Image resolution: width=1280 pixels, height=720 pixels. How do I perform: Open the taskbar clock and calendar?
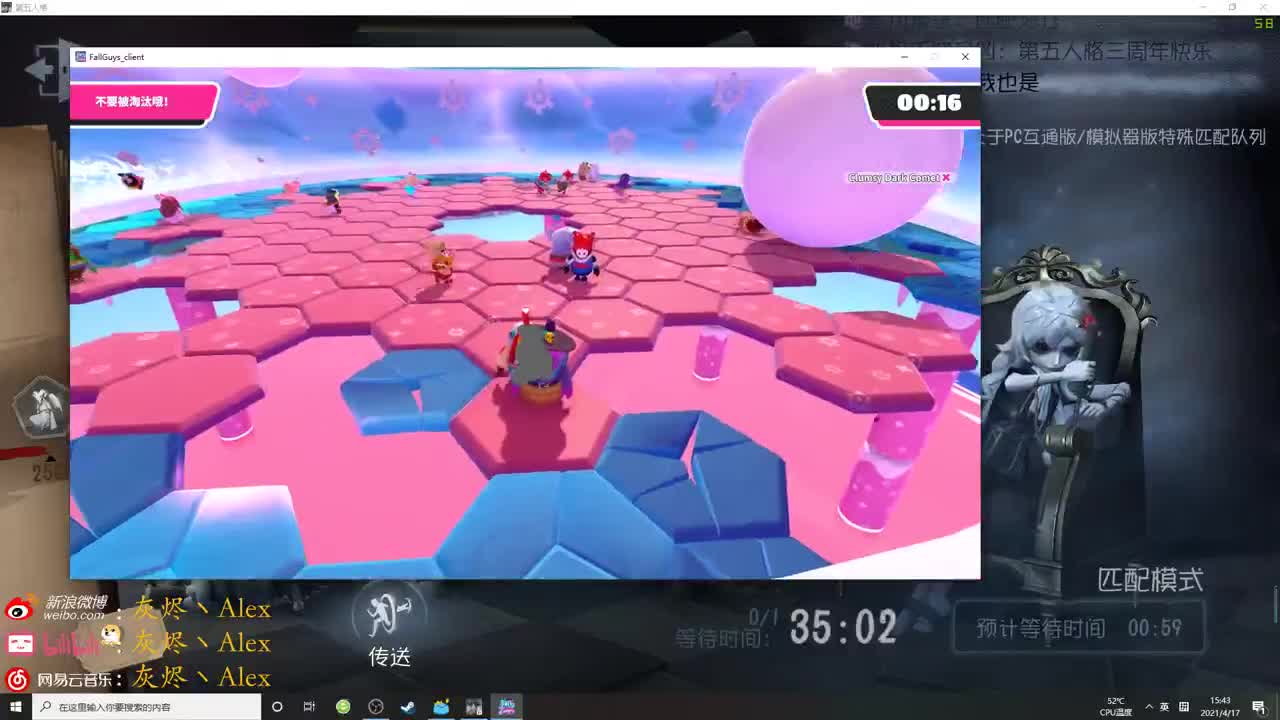1220,707
